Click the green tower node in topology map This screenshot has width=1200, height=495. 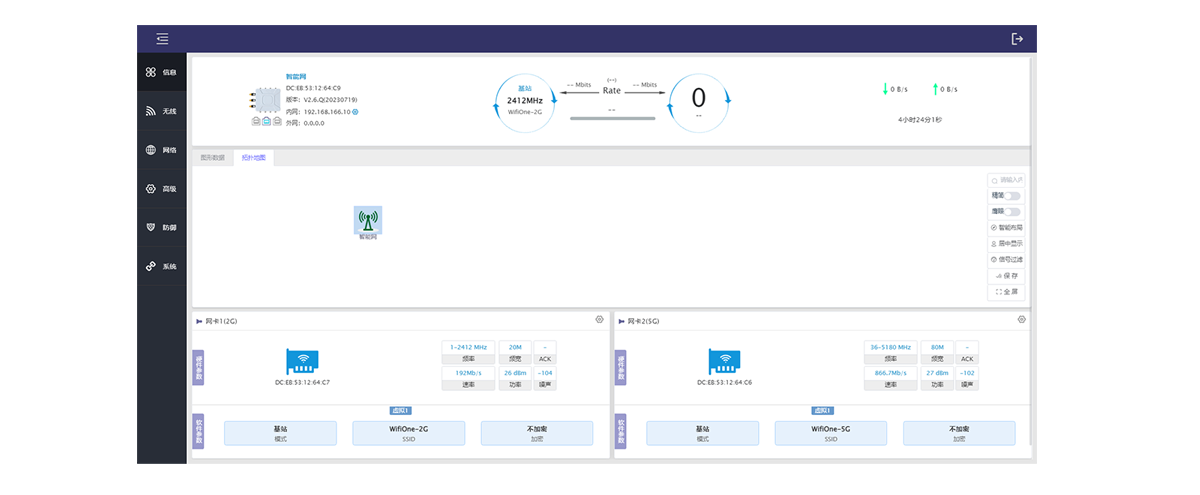pyautogui.click(x=367, y=221)
